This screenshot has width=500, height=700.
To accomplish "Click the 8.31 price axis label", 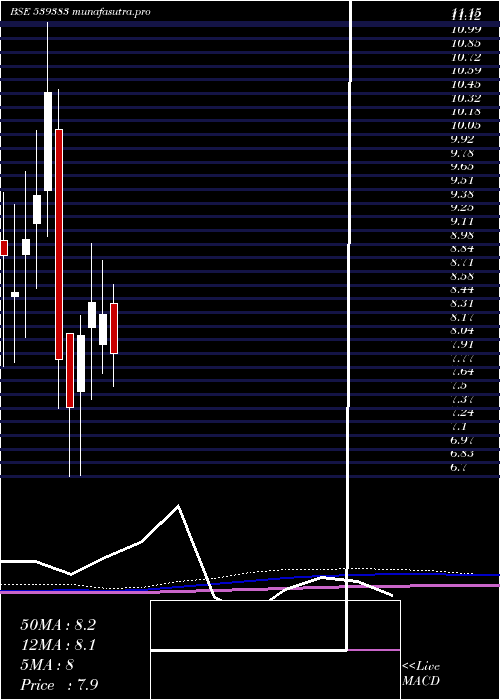I will pyautogui.click(x=462, y=304).
